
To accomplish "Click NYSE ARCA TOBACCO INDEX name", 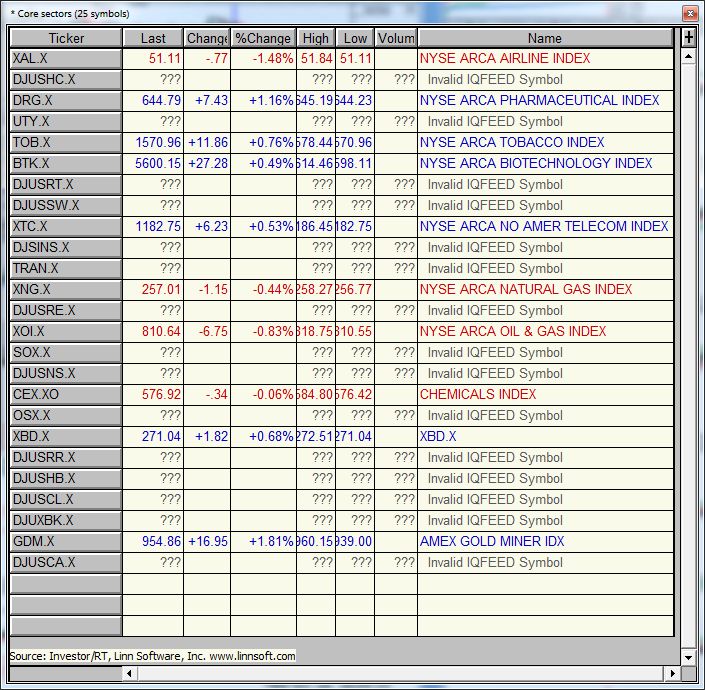I will (x=512, y=142).
